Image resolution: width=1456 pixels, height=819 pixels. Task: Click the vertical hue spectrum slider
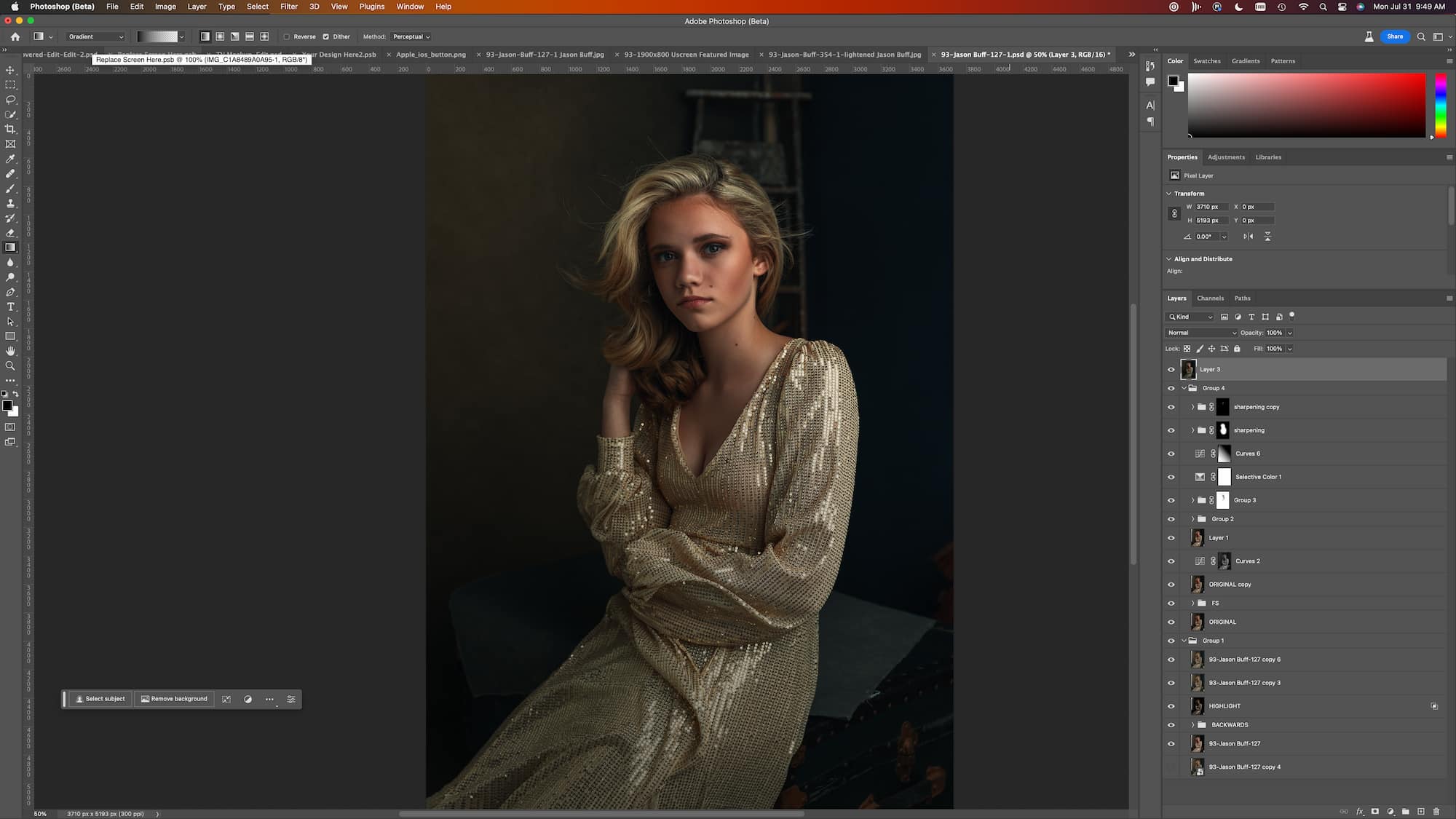[1440, 106]
